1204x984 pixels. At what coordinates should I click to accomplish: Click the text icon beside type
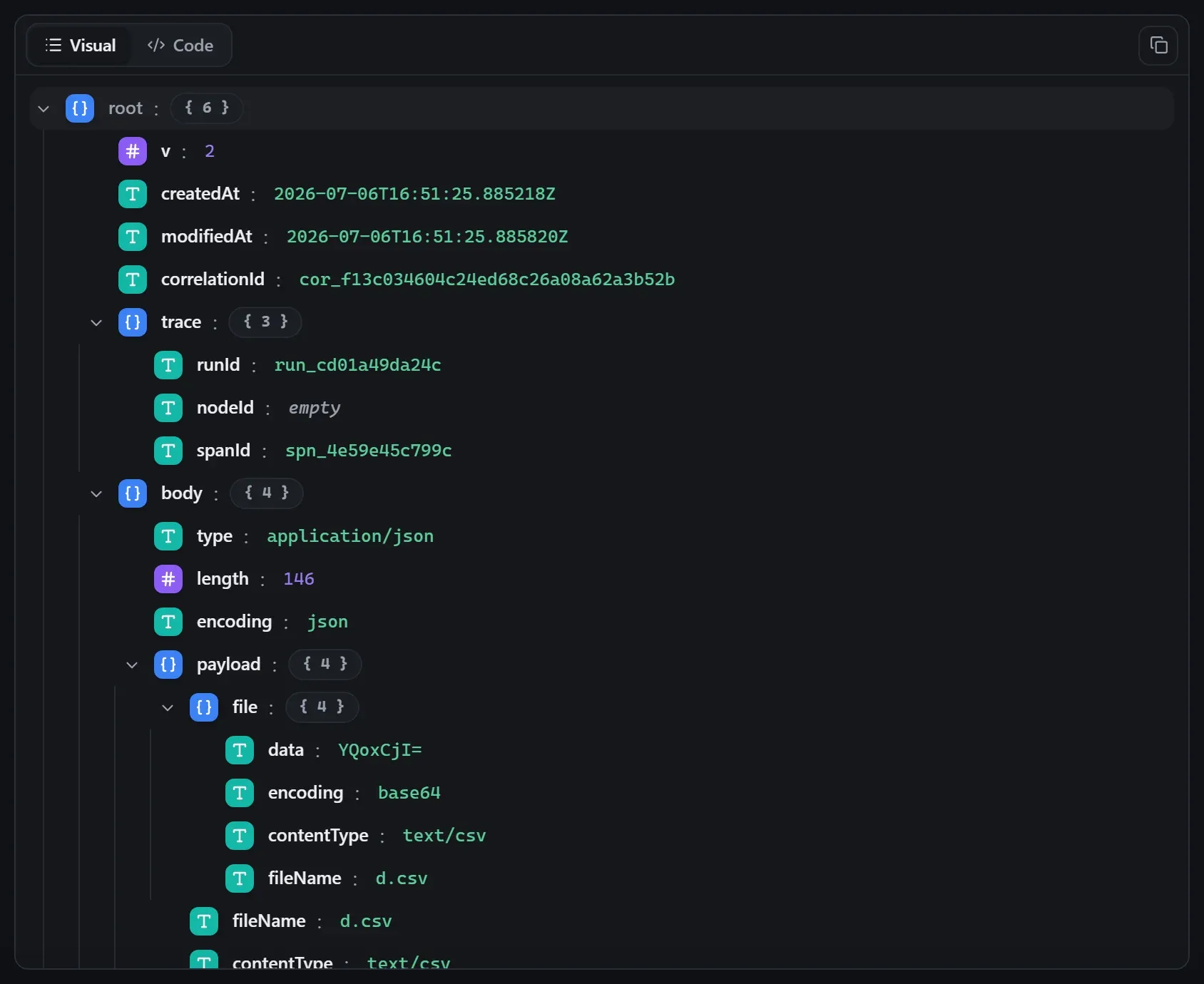click(x=168, y=536)
